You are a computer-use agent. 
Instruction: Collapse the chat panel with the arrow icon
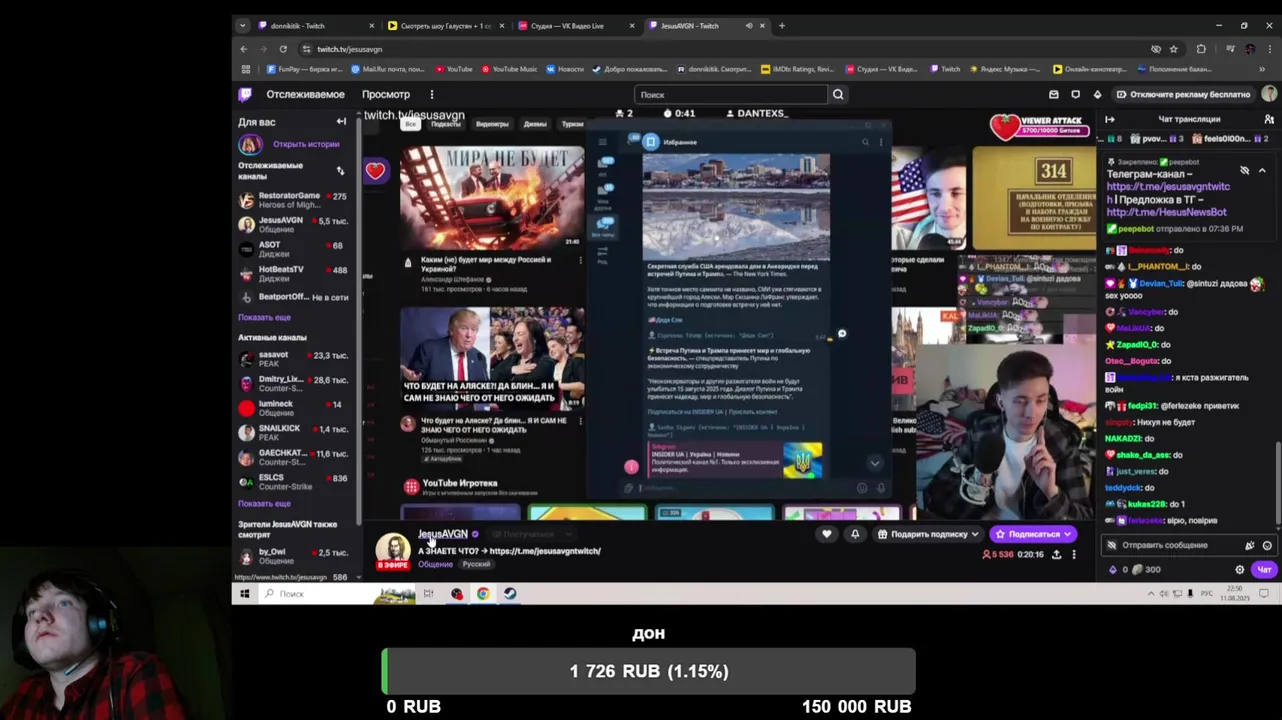pyautogui.click(x=1110, y=119)
